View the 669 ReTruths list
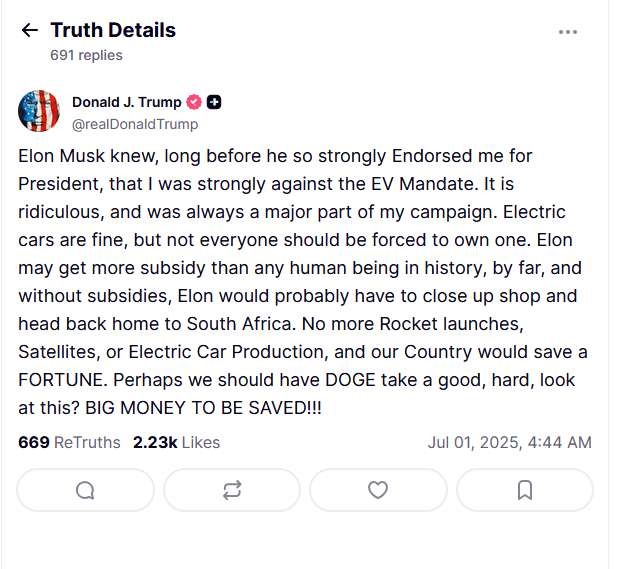The height and width of the screenshot is (569, 619). click(x=69, y=442)
